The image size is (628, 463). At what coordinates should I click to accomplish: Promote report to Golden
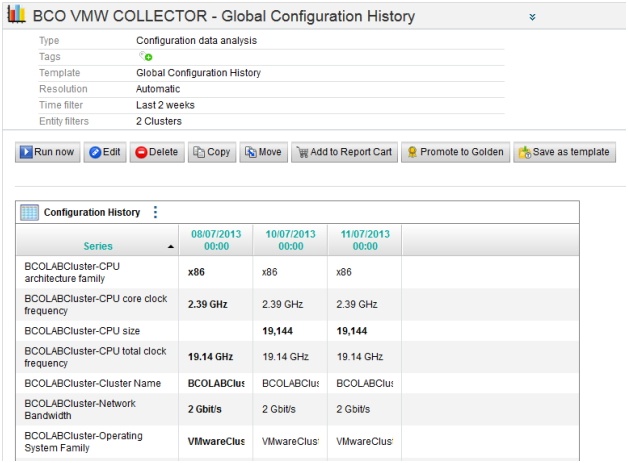point(455,152)
